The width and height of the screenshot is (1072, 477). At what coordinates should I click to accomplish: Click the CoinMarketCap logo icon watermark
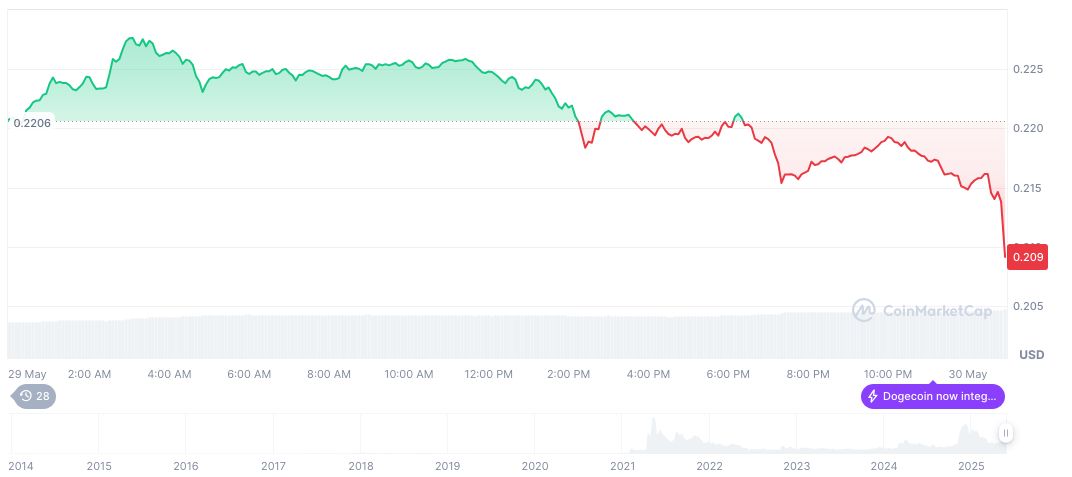(x=863, y=311)
